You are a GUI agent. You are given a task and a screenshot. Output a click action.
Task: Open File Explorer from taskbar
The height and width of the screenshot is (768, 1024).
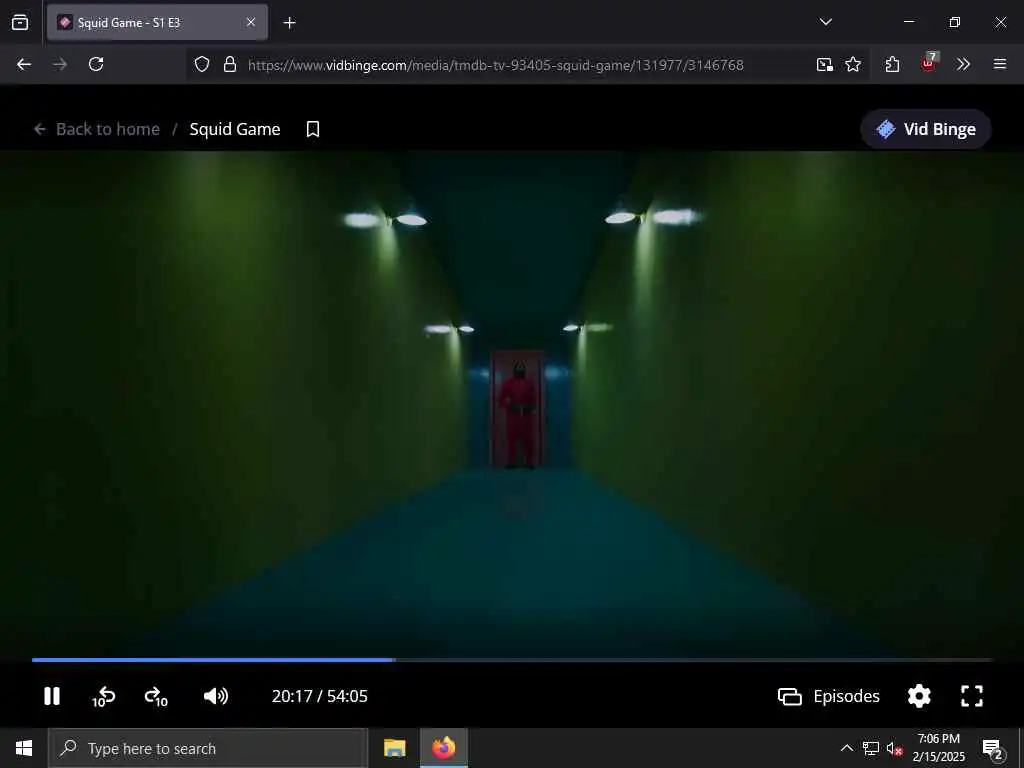tap(394, 748)
